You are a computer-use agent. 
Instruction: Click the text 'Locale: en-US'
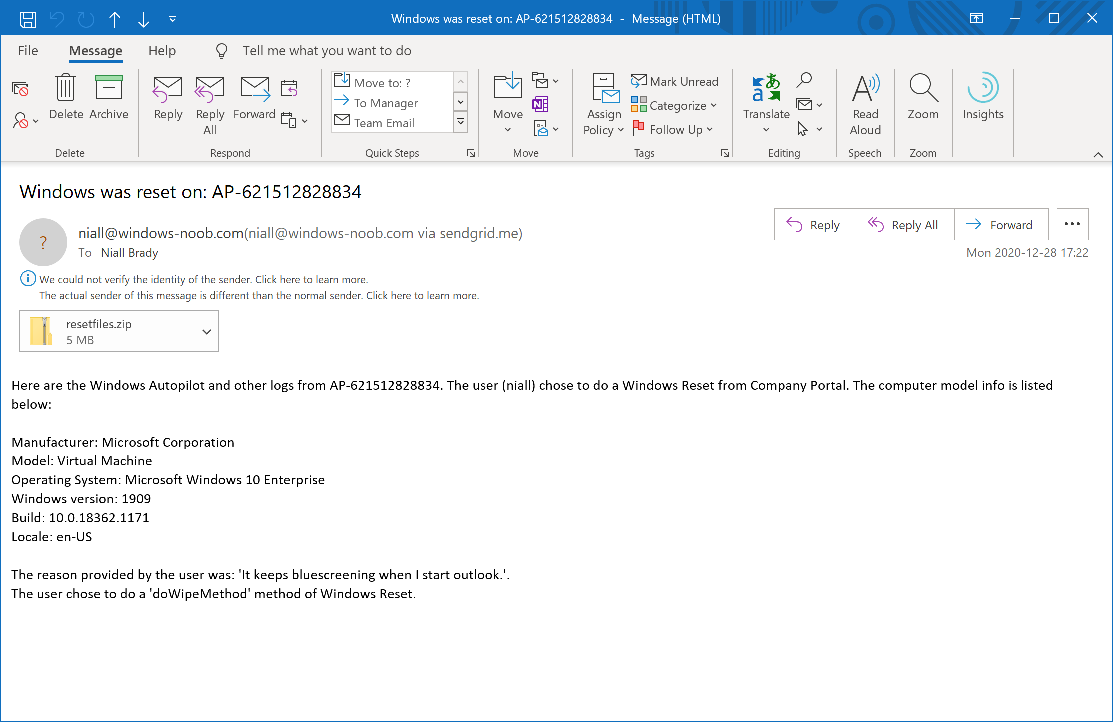(x=52, y=537)
